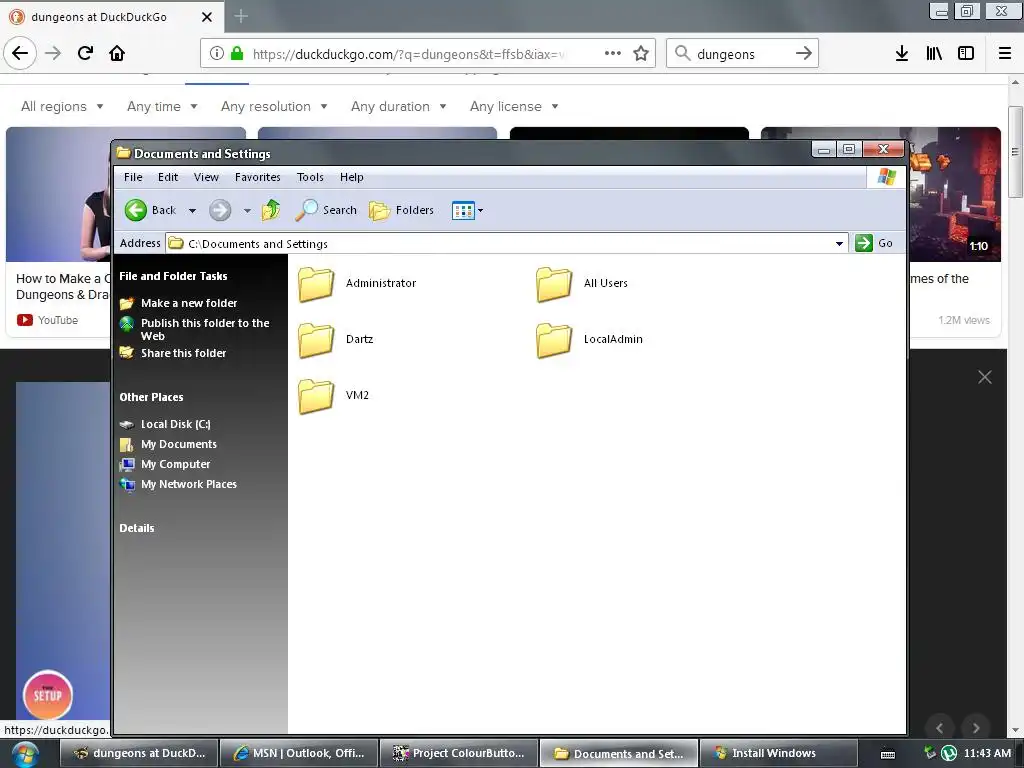Open the Any duration filter dropdown
The image size is (1024, 768).
pyautogui.click(x=398, y=106)
